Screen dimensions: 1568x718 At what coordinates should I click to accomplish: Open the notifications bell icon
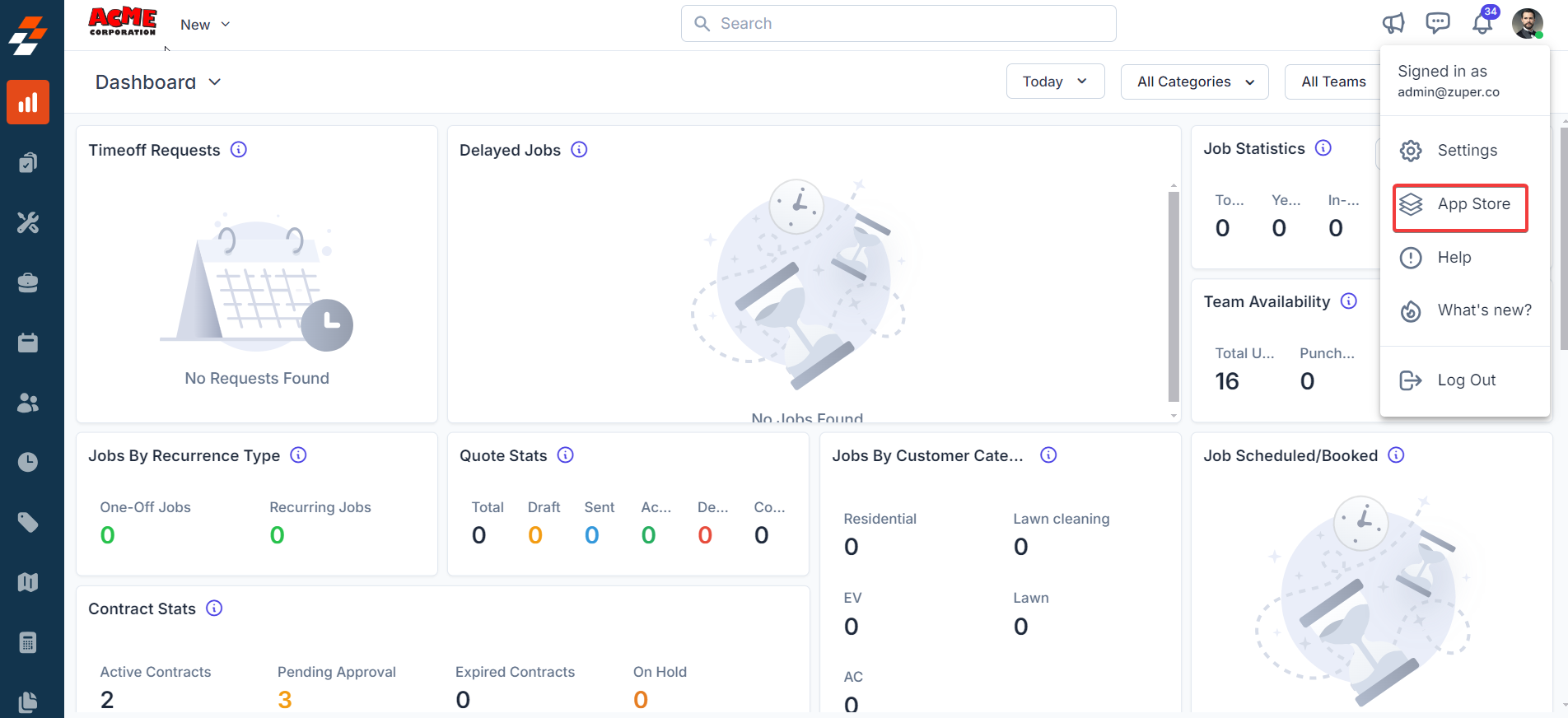(1482, 23)
